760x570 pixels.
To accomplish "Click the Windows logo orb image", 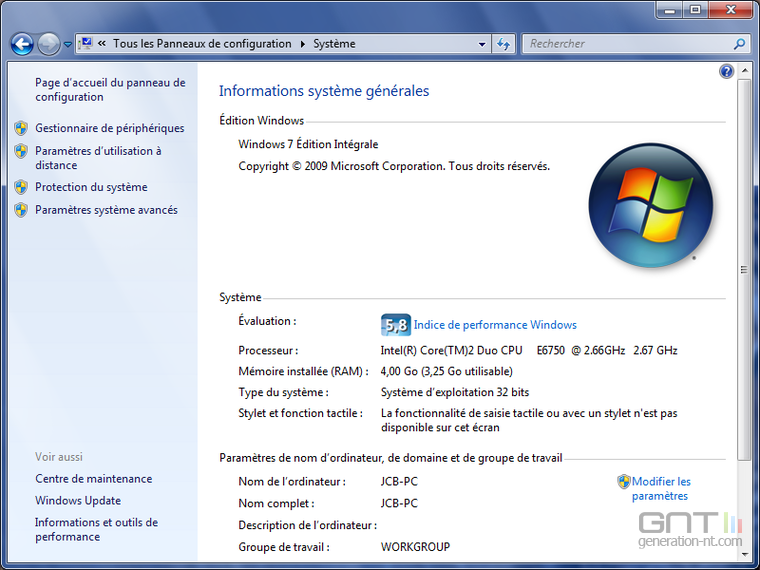I will tap(650, 206).
